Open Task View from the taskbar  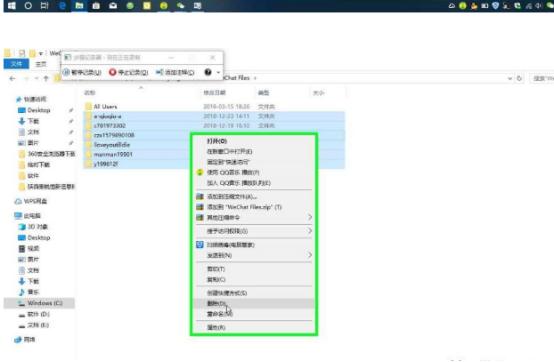[45, 6]
